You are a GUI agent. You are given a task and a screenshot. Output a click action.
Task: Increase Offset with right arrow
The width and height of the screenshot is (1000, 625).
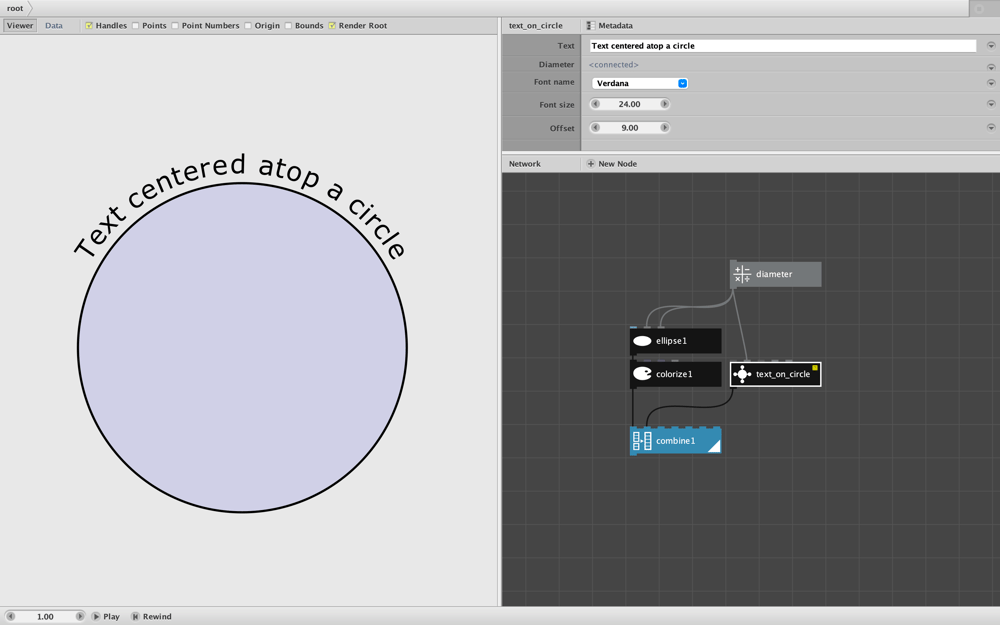[664, 128]
